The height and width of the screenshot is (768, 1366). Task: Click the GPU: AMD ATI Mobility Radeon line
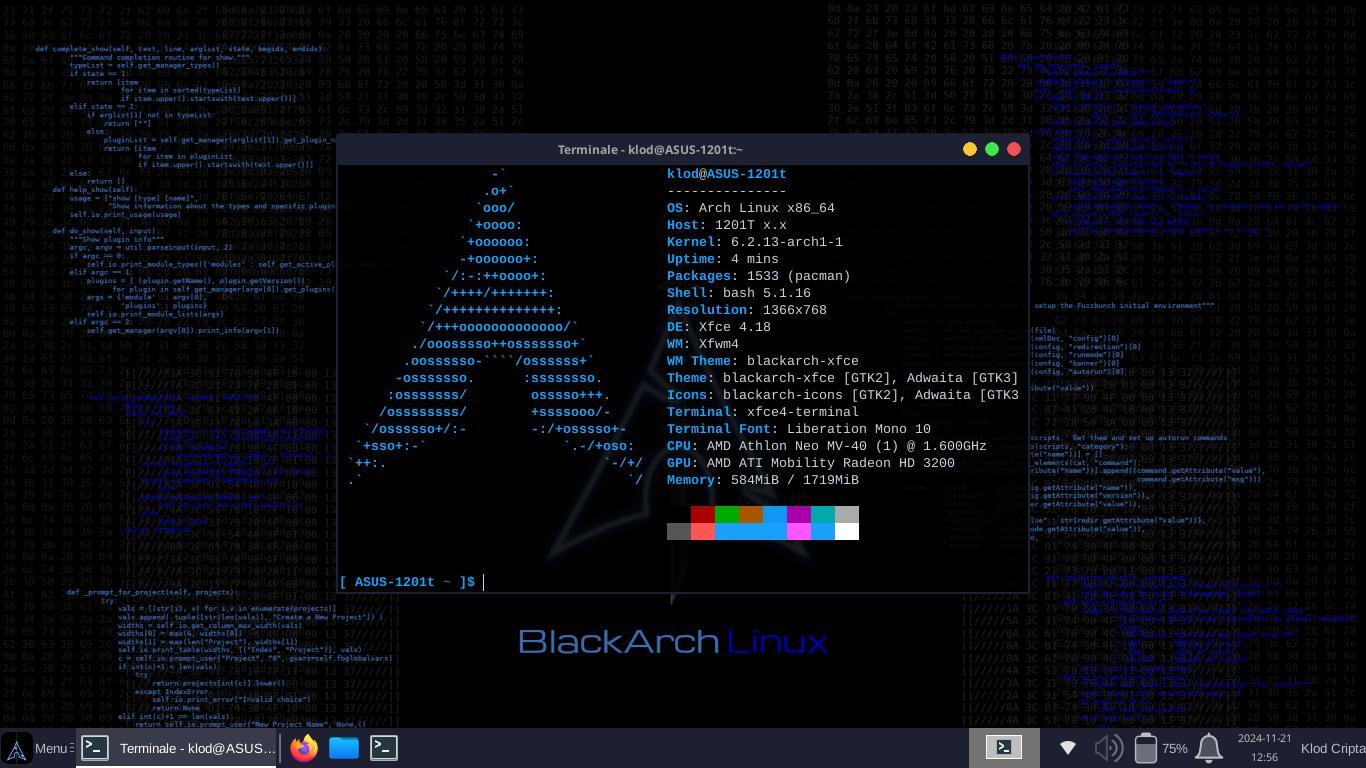tap(811, 463)
